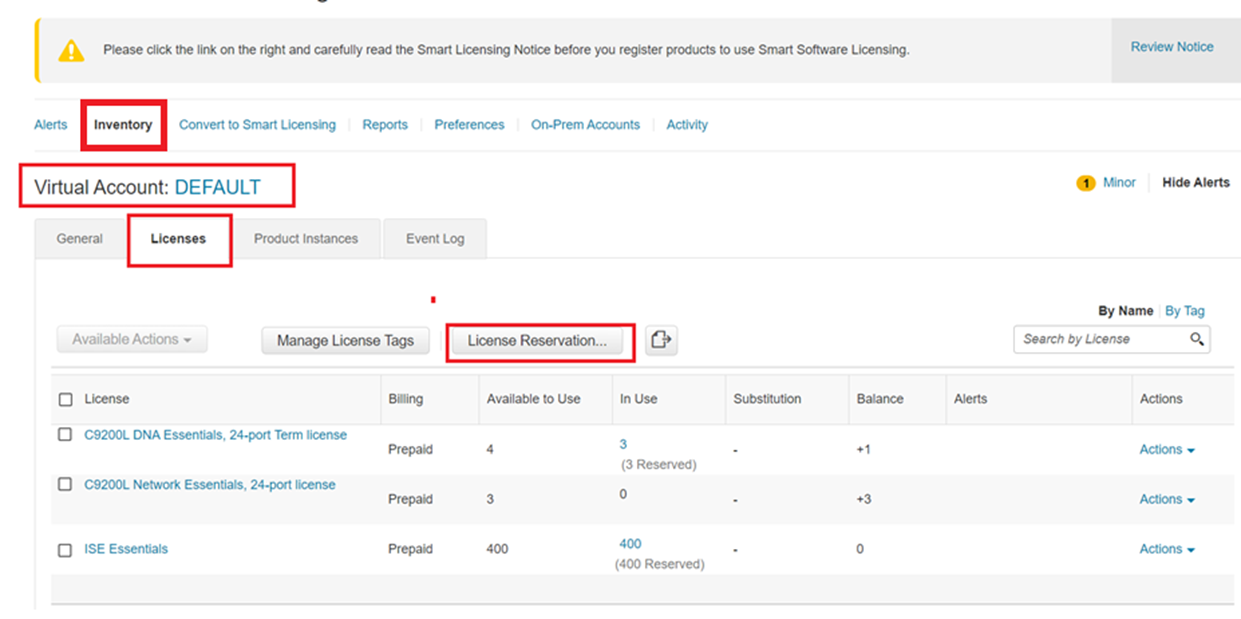Click the export licenses icon button
The image size is (1241, 619).
coord(660,340)
